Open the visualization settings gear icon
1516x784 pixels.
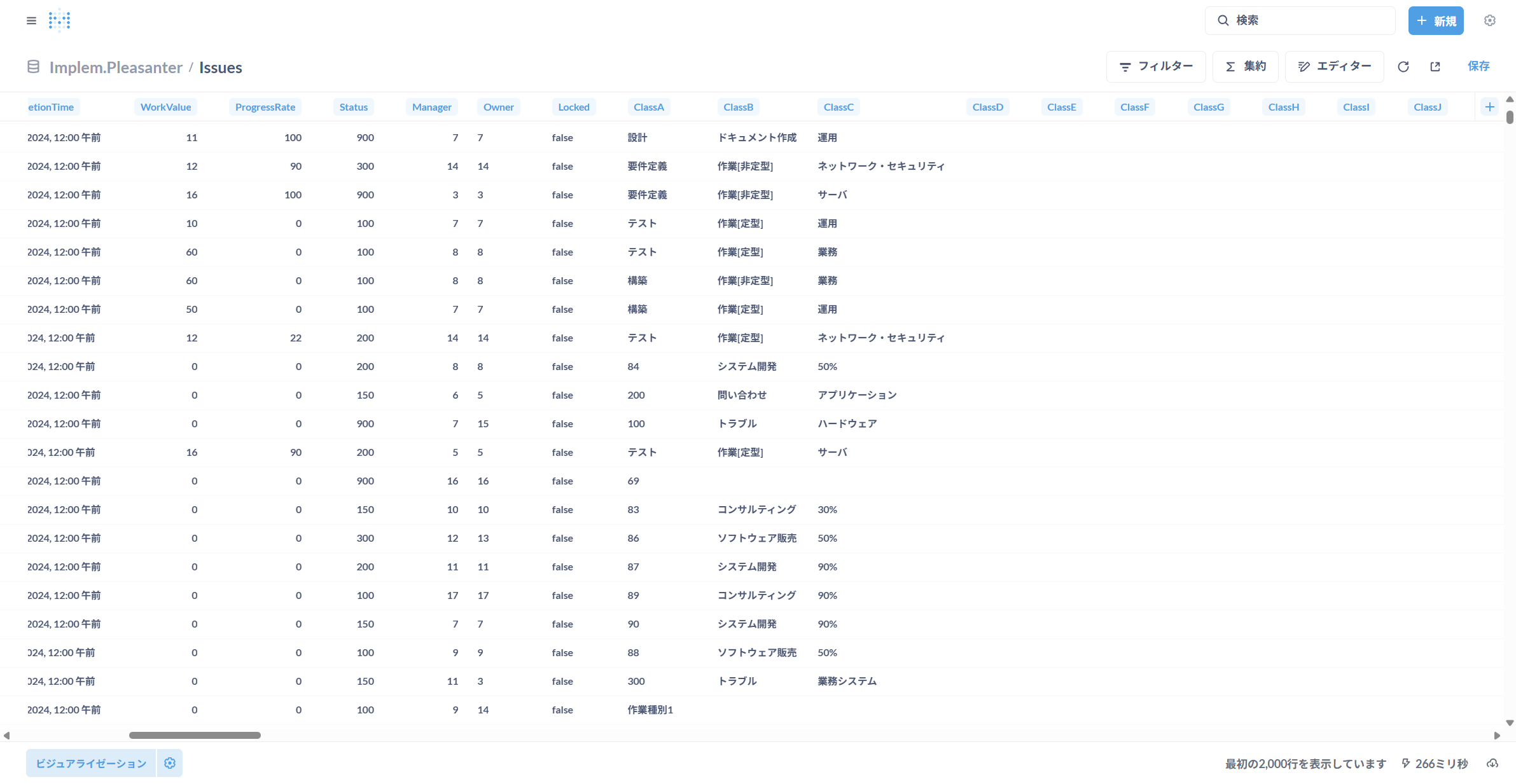[170, 763]
